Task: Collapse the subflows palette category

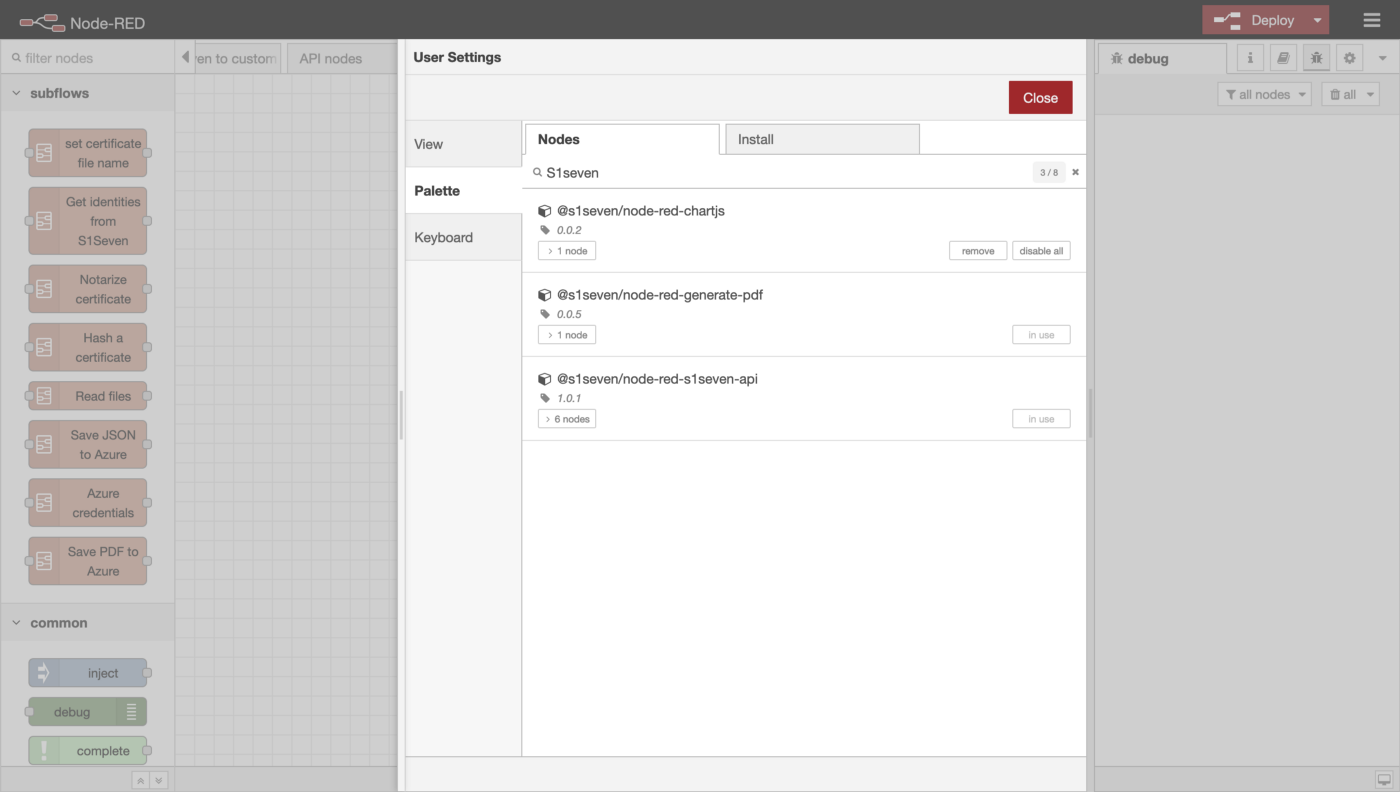Action: [17, 93]
